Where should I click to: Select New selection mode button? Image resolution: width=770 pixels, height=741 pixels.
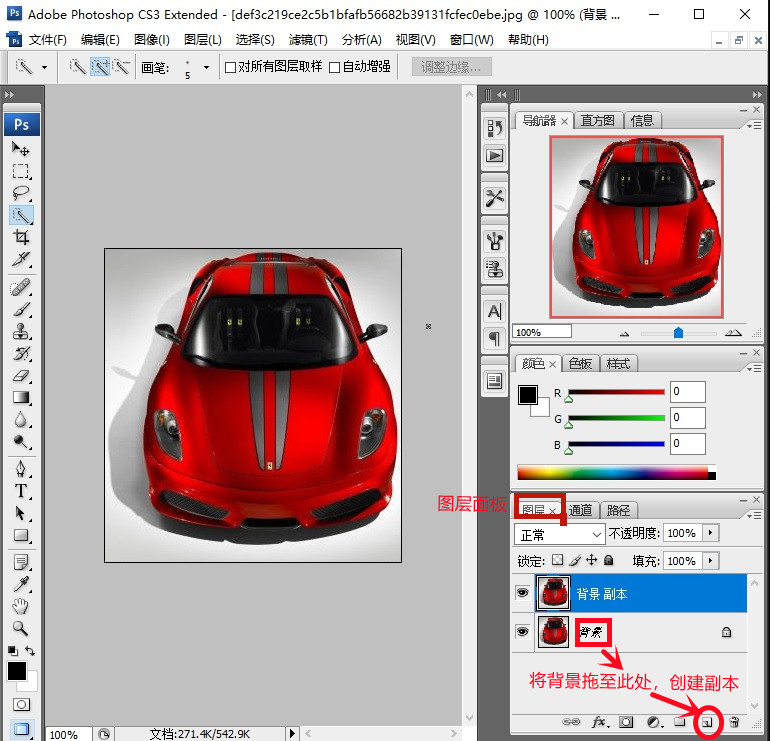tap(78, 67)
